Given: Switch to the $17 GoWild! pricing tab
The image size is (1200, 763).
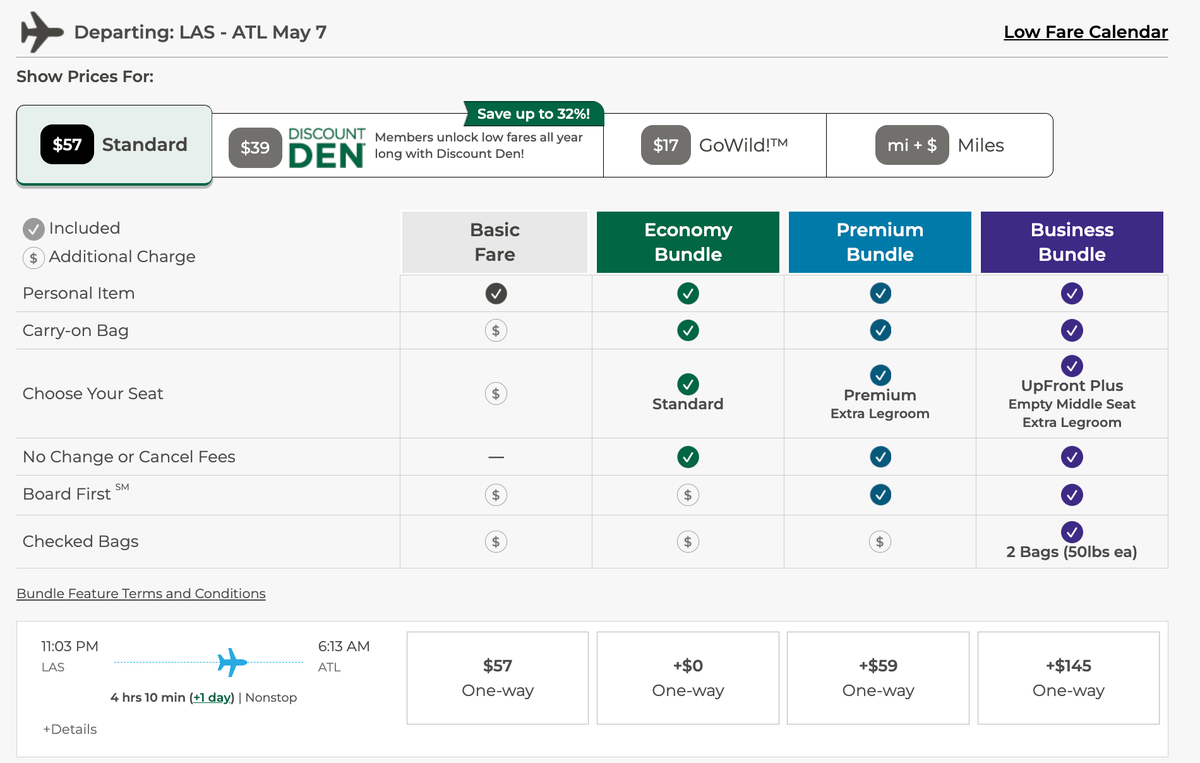Looking at the screenshot, I should pyautogui.click(x=715, y=145).
